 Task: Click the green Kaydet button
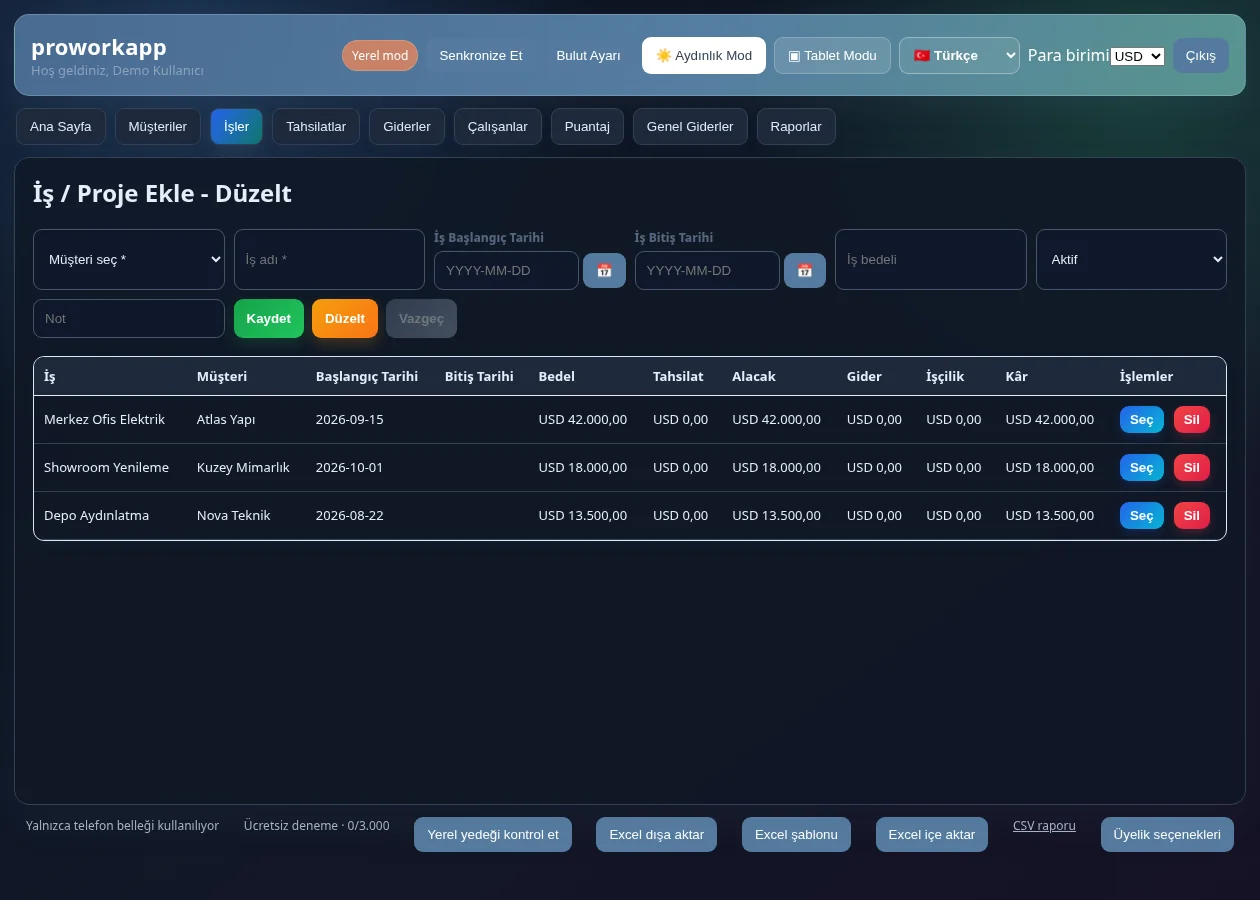click(269, 318)
